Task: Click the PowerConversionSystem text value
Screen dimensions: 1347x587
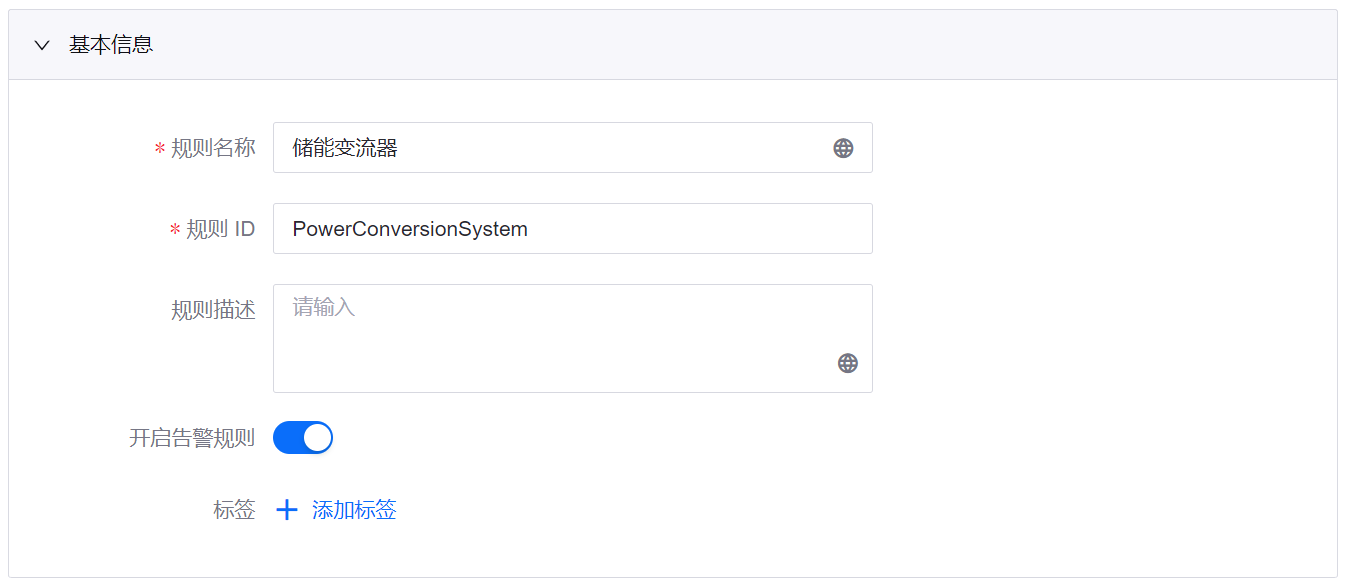Action: (x=410, y=229)
